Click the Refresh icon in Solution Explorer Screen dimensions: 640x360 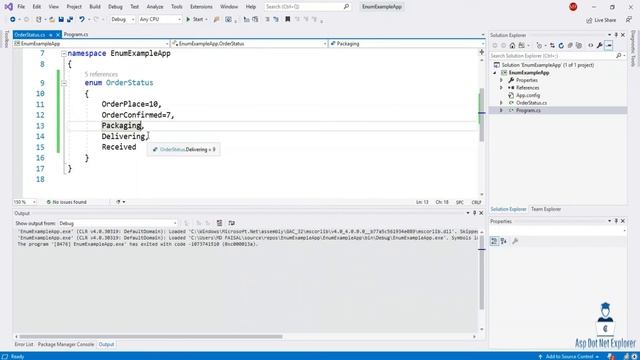[561, 45]
